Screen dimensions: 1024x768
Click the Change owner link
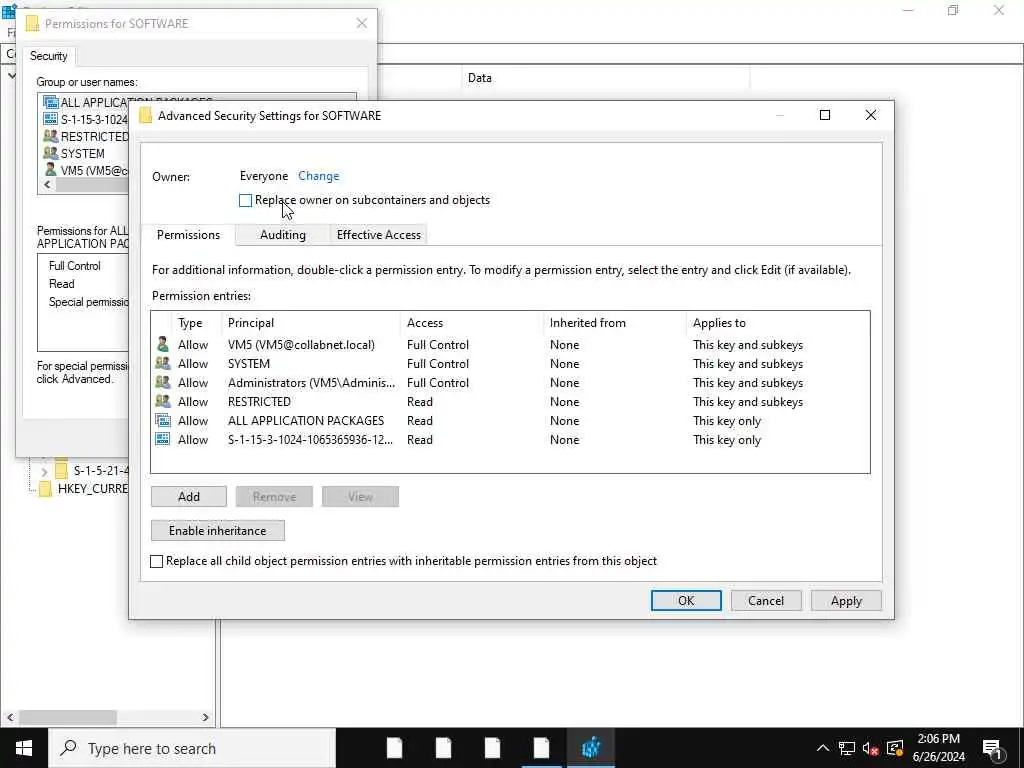tap(319, 176)
